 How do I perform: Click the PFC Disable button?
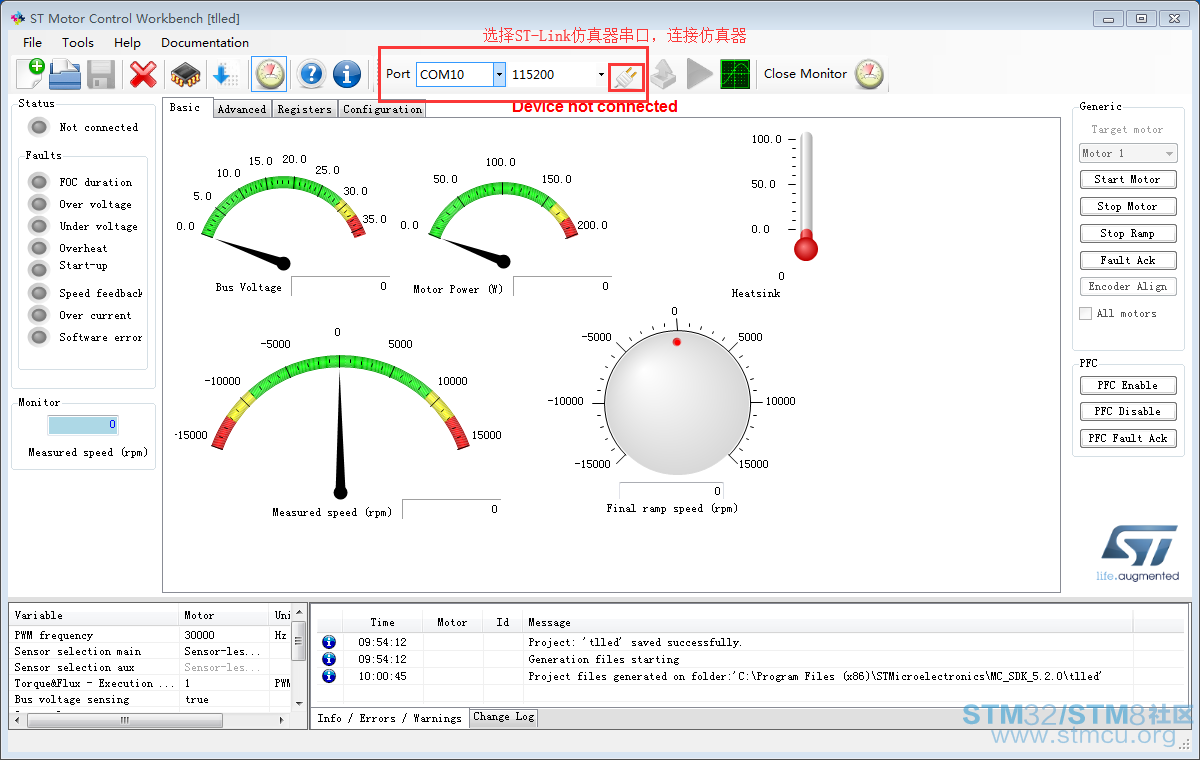click(1128, 411)
